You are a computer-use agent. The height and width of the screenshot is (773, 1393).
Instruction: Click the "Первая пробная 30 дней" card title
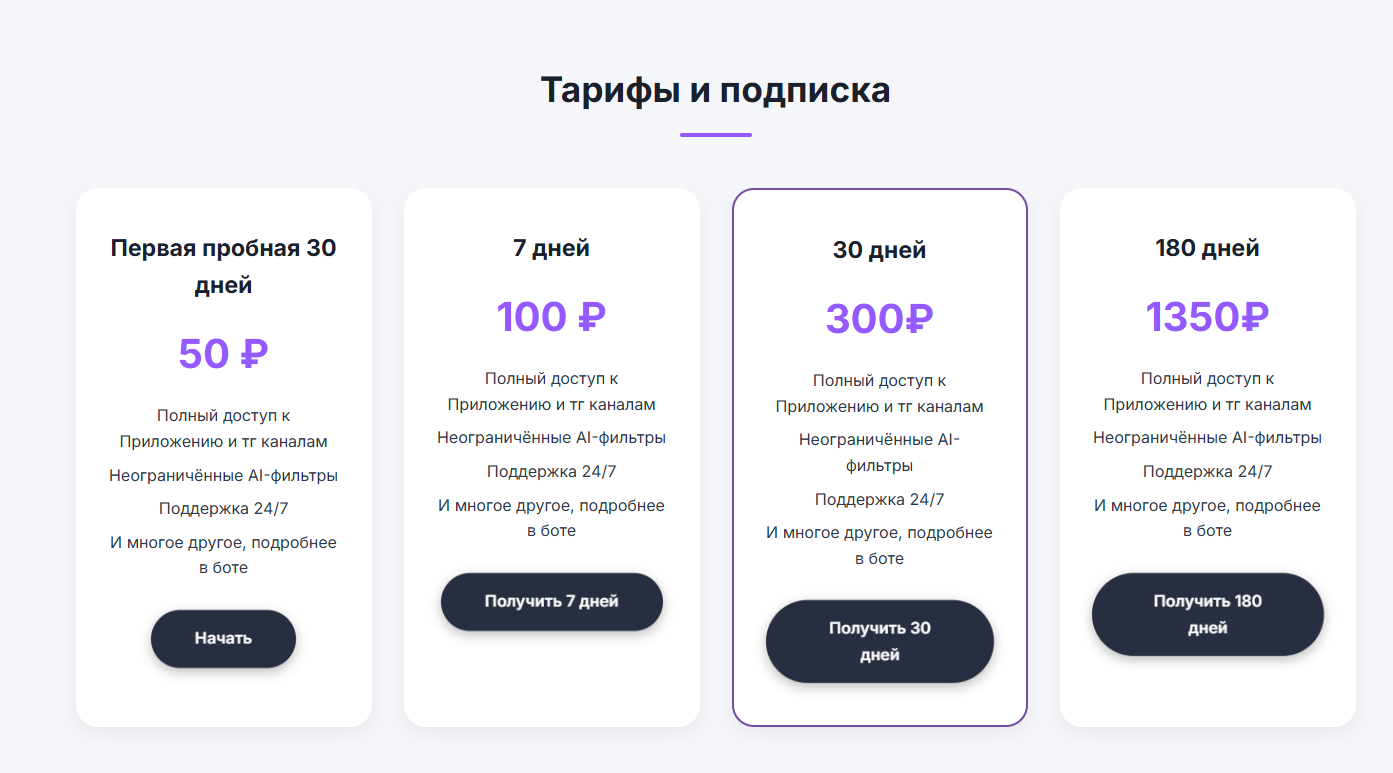223,266
